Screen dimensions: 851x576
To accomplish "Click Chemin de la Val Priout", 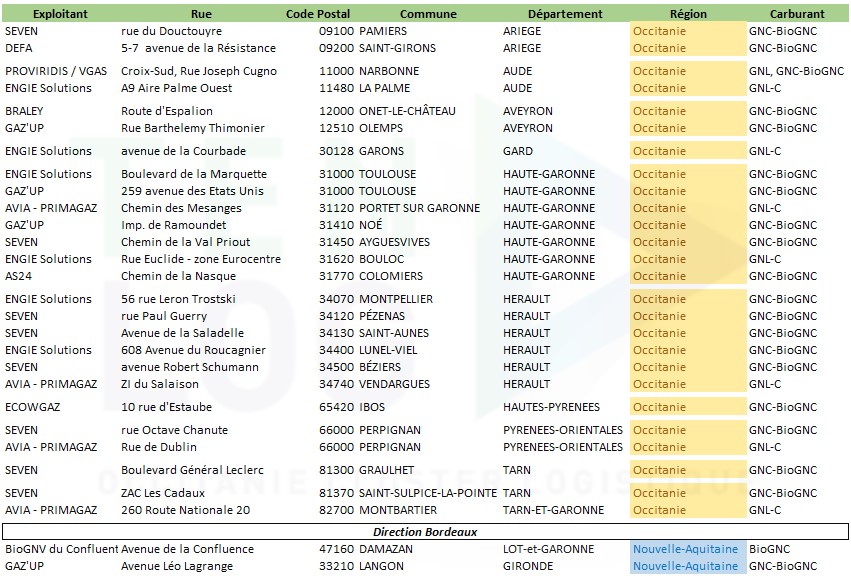I will [186, 242].
